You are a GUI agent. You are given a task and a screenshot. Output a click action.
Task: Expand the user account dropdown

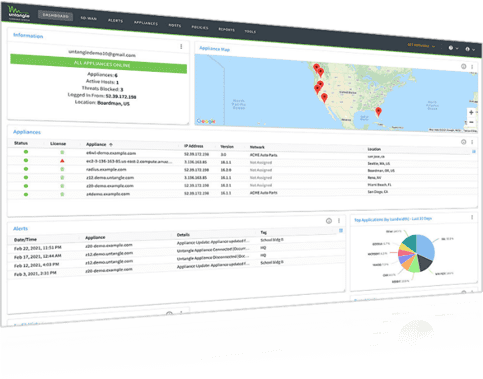[x=470, y=49]
